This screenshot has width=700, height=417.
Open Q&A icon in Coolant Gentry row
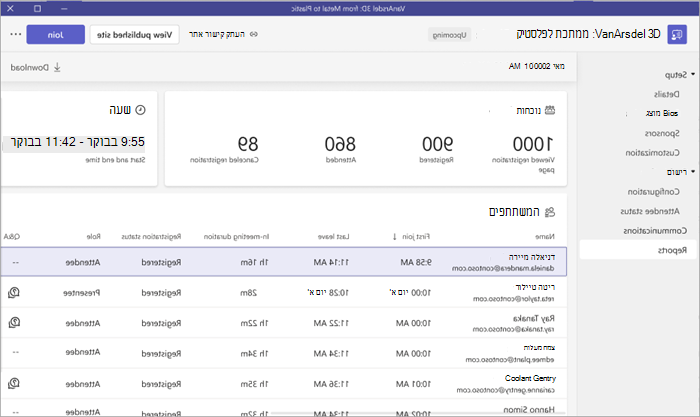[14, 383]
